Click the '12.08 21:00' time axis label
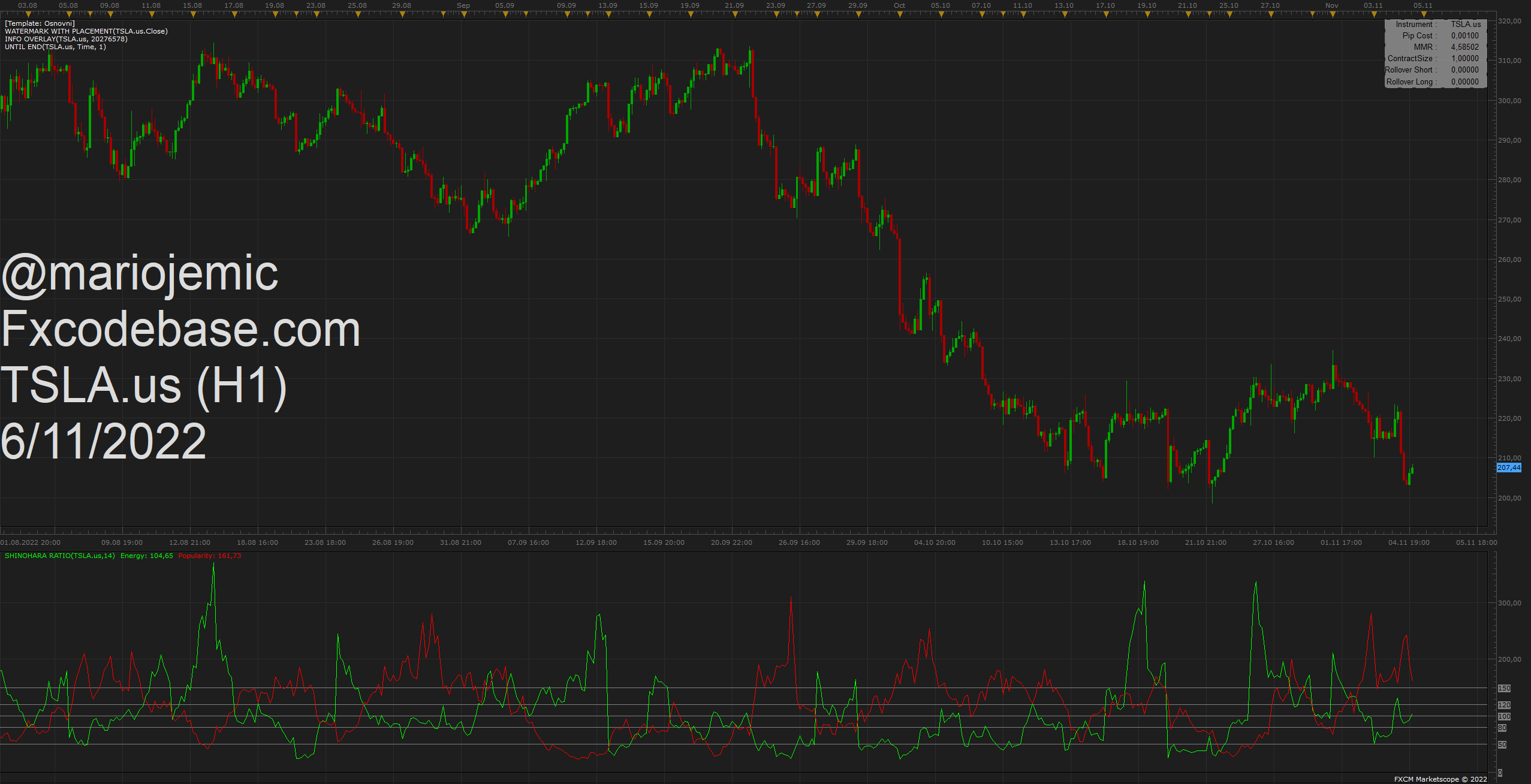 [x=189, y=542]
